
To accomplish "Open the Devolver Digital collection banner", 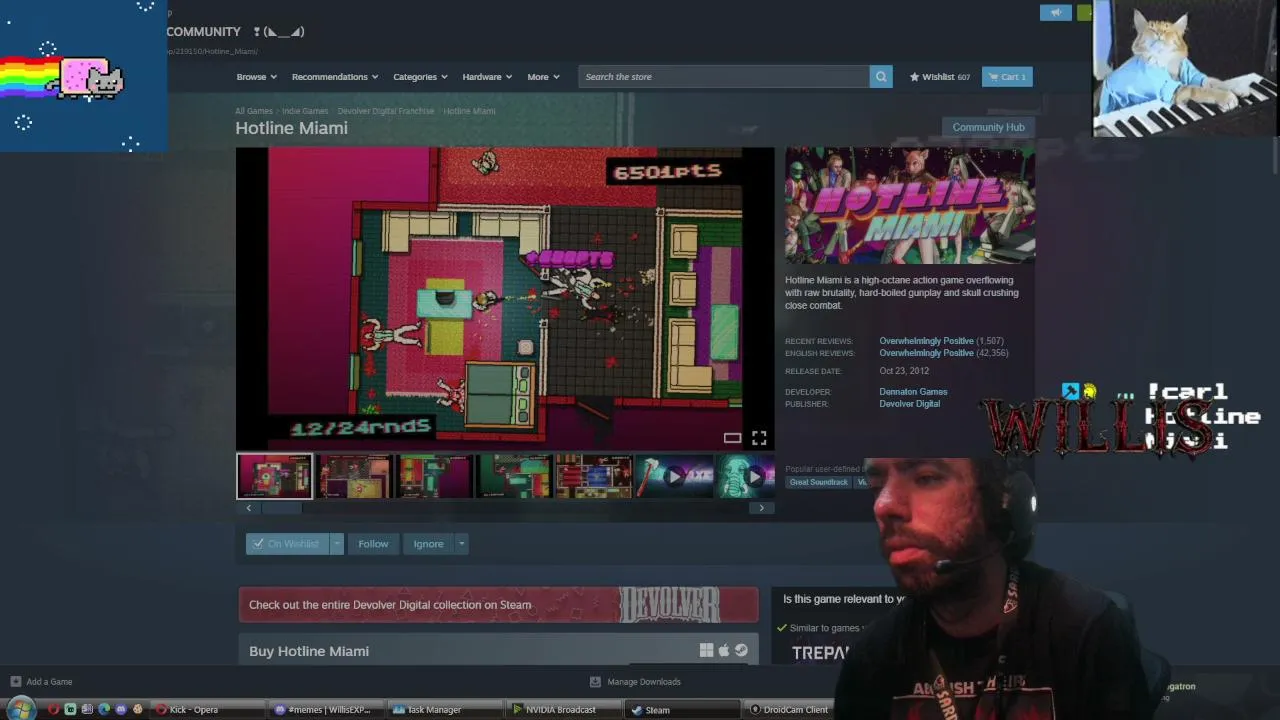I will (498, 605).
